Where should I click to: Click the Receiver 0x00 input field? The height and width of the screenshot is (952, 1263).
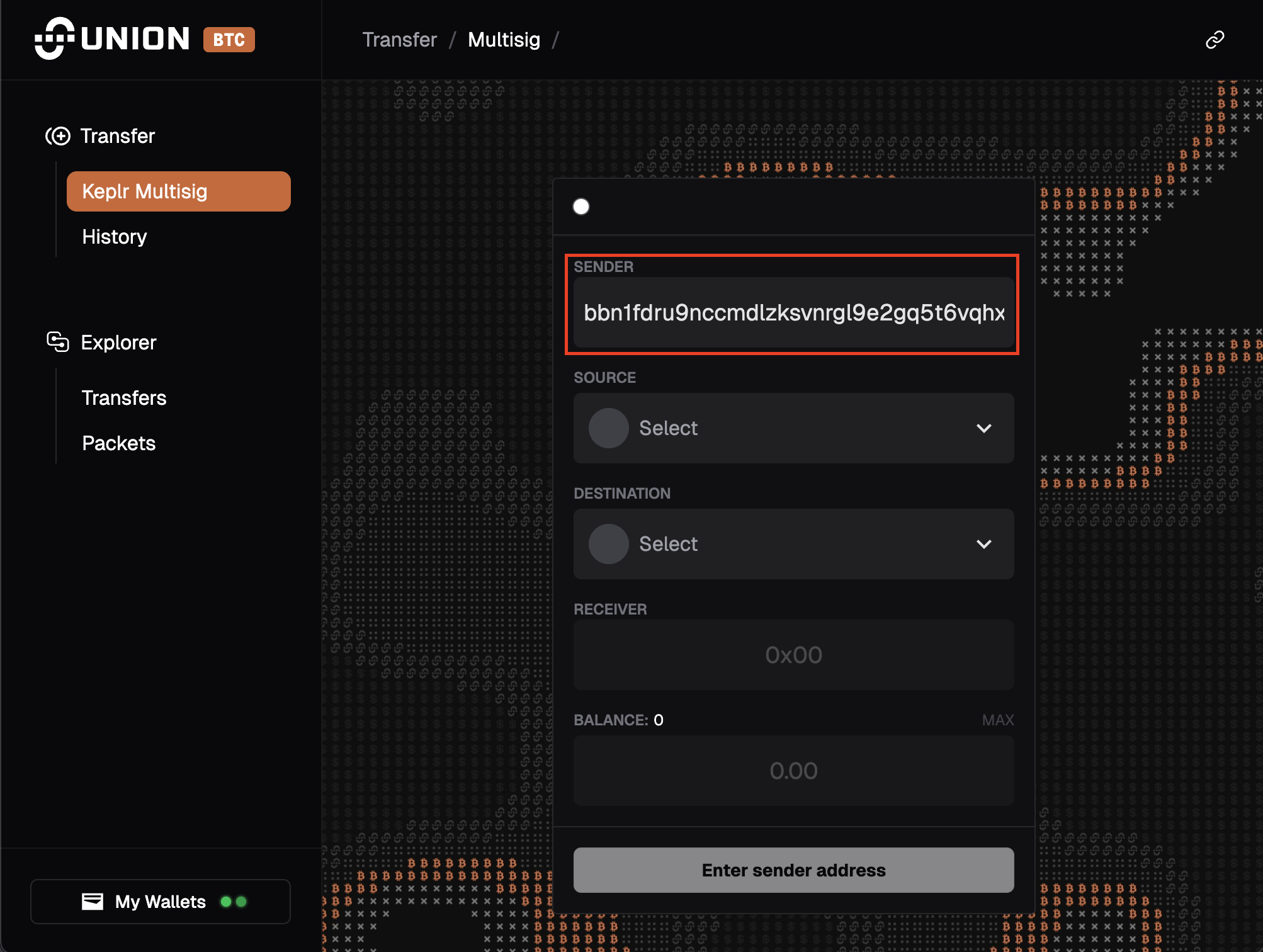coord(793,655)
